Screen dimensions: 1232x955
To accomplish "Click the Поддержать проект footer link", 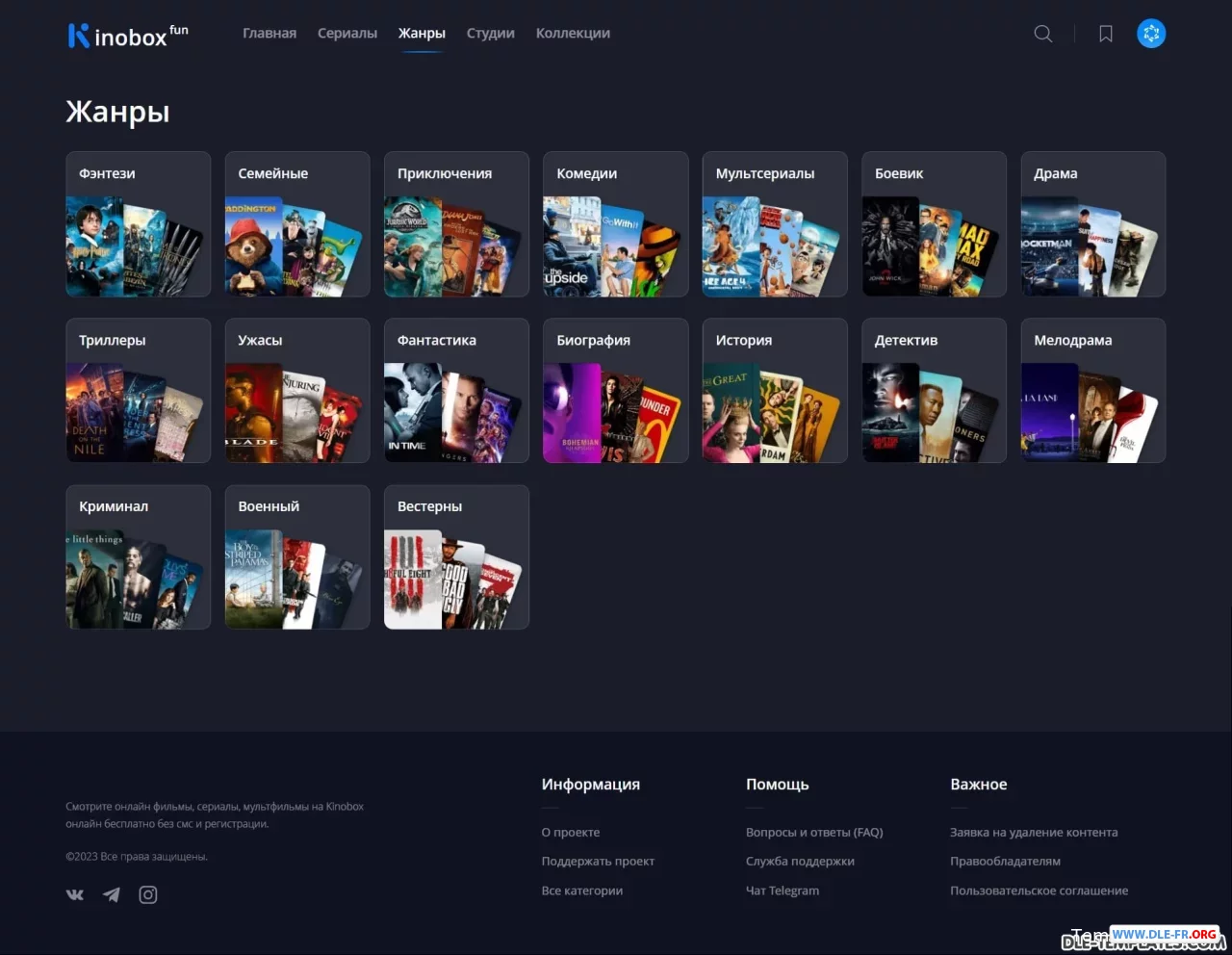I will pos(598,862).
